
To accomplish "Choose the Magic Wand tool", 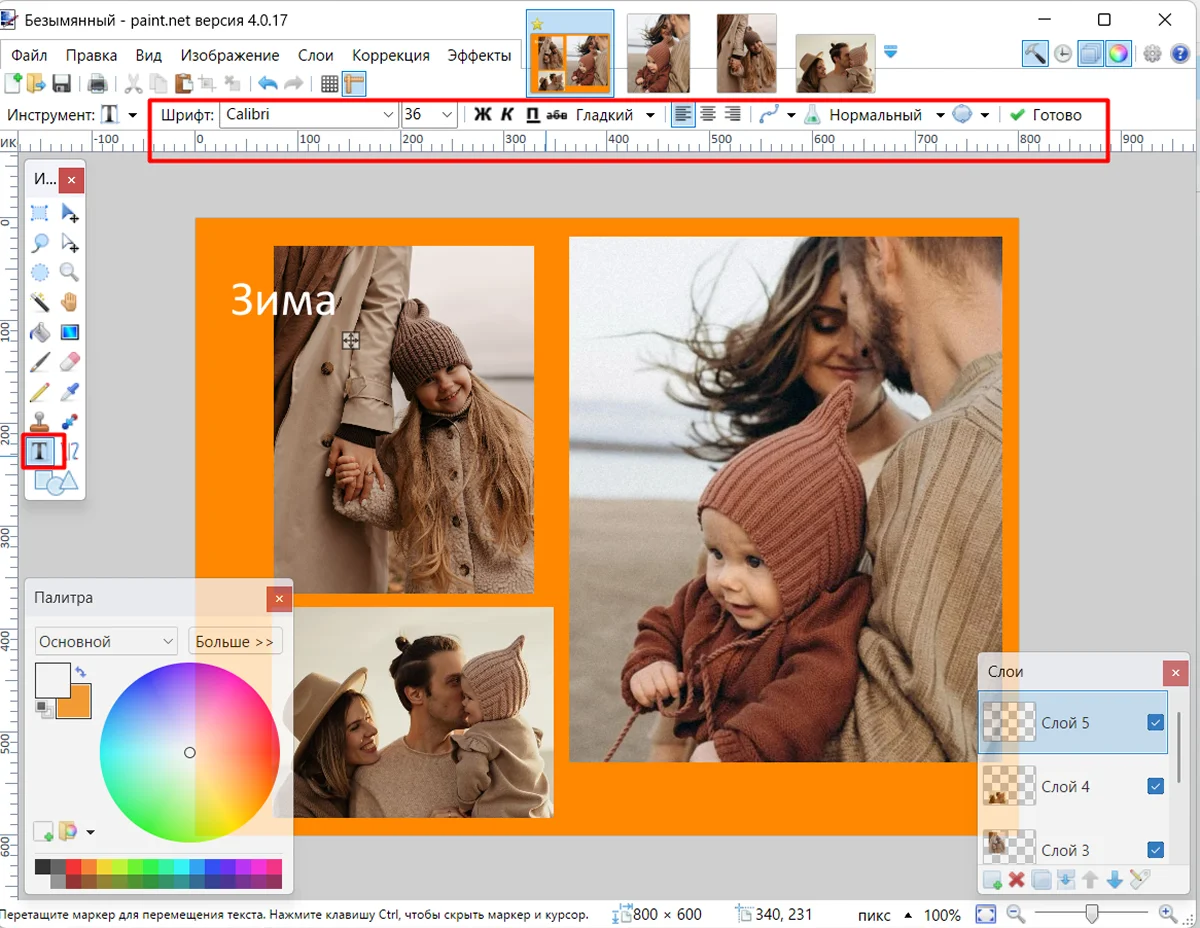I will [40, 302].
